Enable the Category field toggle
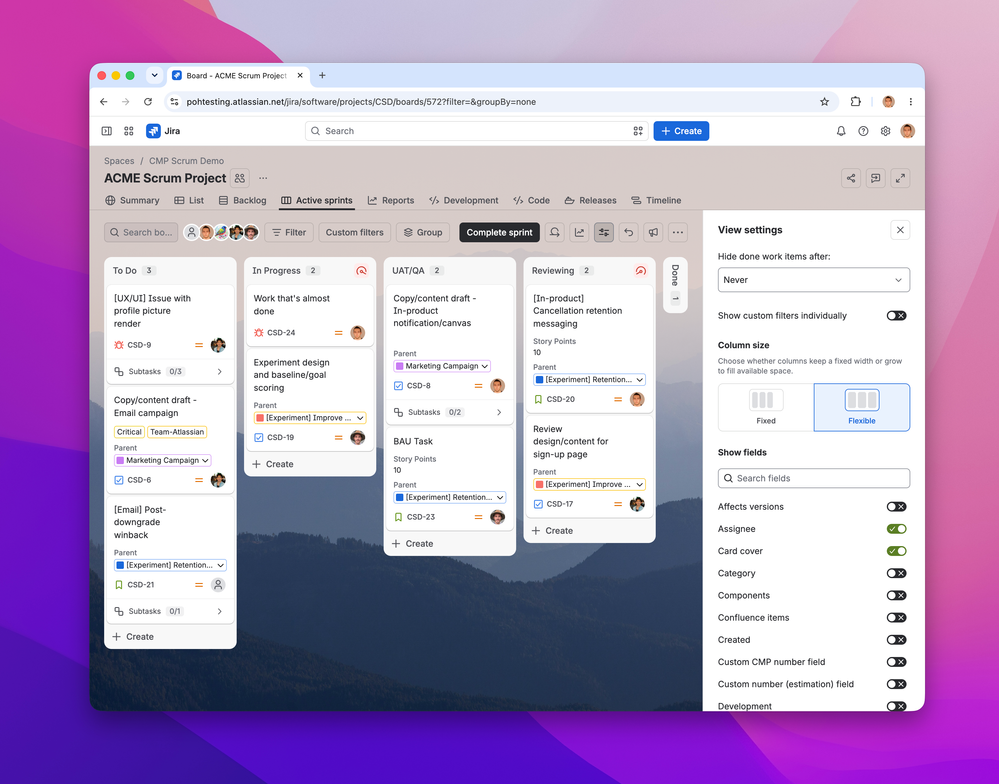Image resolution: width=999 pixels, height=784 pixels. (896, 573)
